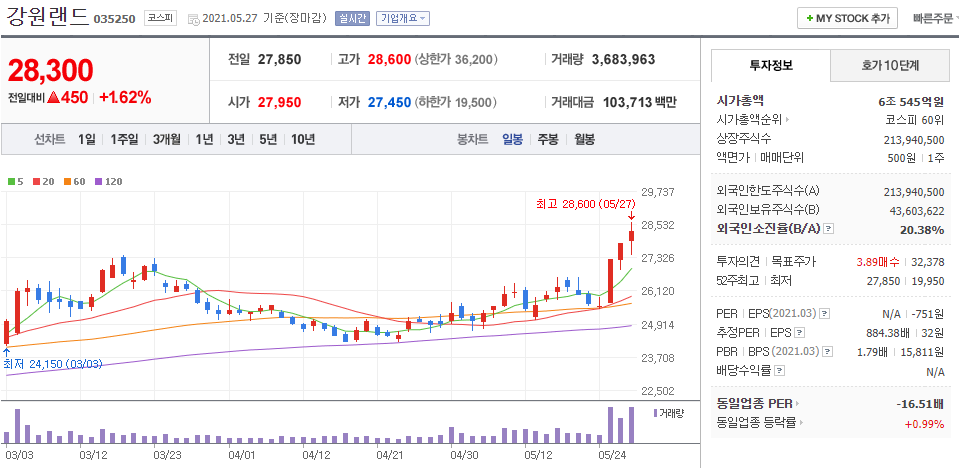
Task: Open the 빠른주문 dropdown
Action: 935,18
